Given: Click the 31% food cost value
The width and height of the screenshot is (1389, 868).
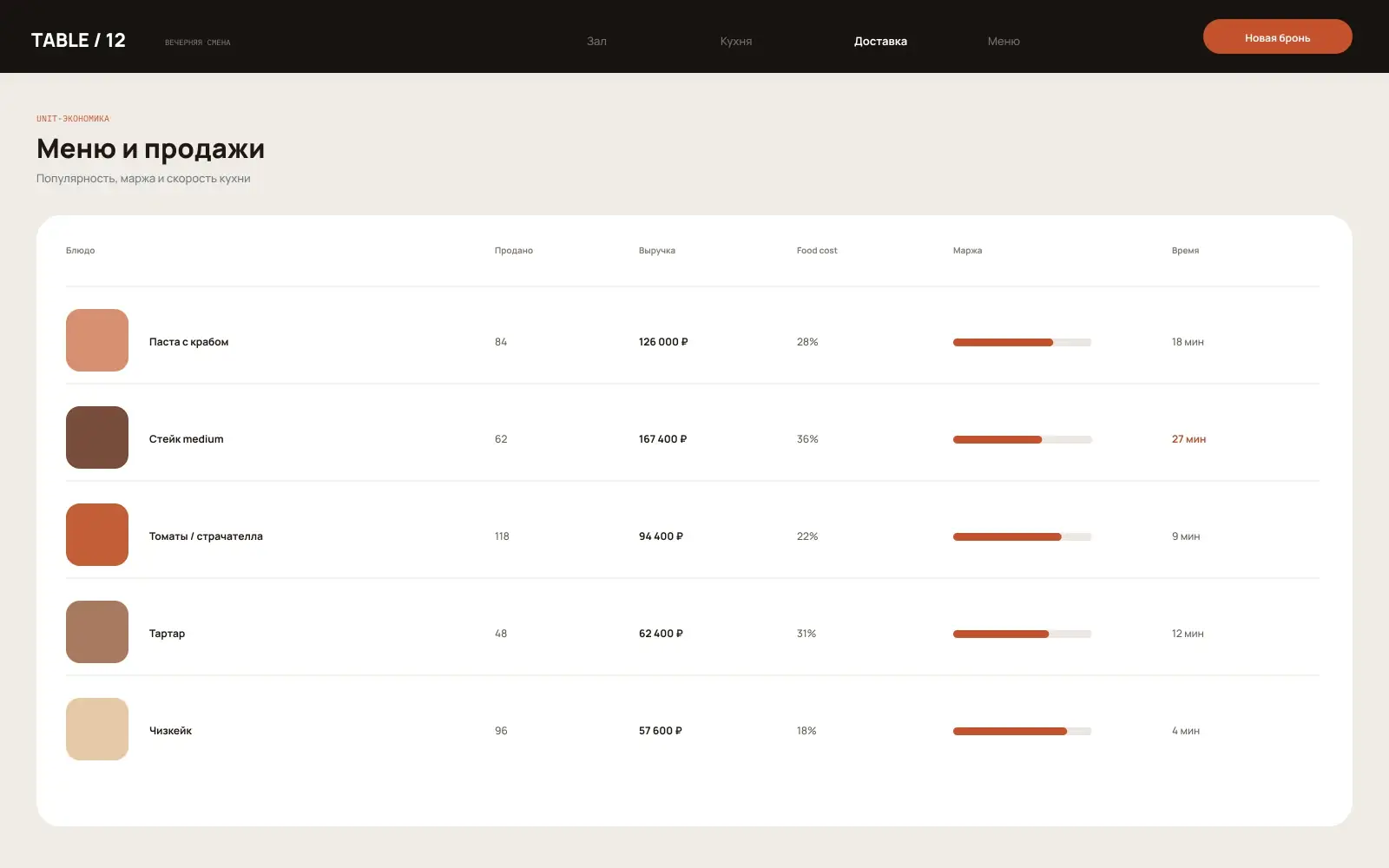Looking at the screenshot, I should [806, 634].
